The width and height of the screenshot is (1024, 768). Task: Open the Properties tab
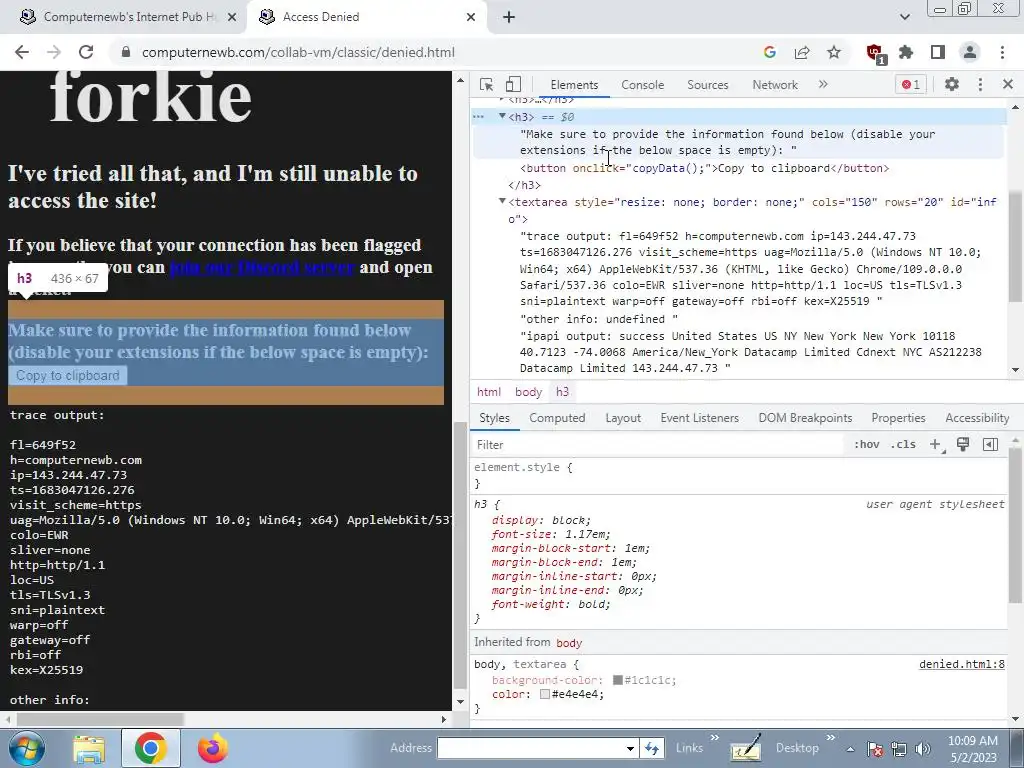(x=898, y=418)
